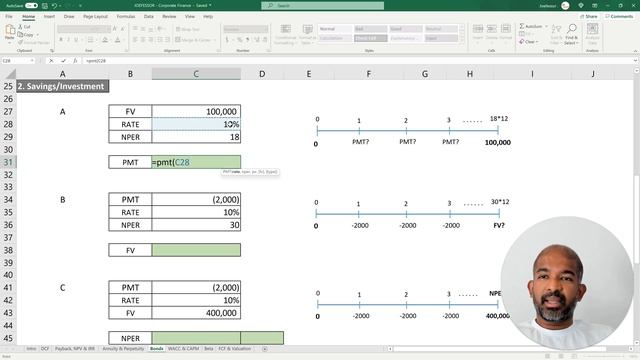Open the Annuity & Perpetuity sheet tab
Image resolution: width=640 pixels, height=360 pixels.
click(x=123, y=349)
